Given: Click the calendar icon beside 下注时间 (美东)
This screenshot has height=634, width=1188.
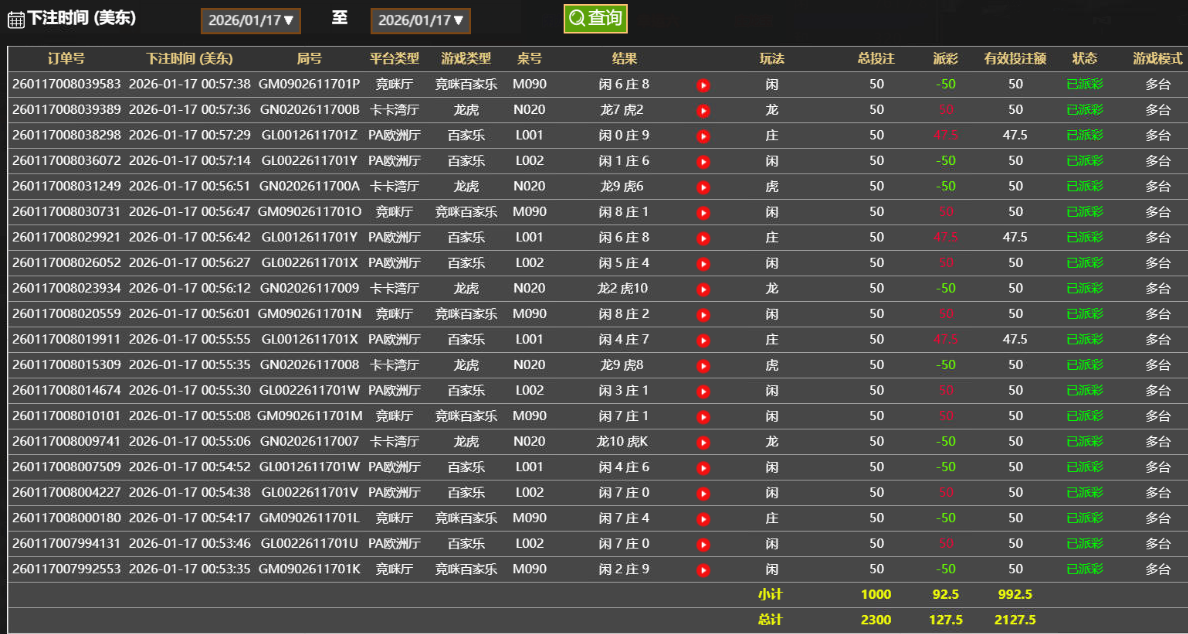Looking at the screenshot, I should point(16,20).
